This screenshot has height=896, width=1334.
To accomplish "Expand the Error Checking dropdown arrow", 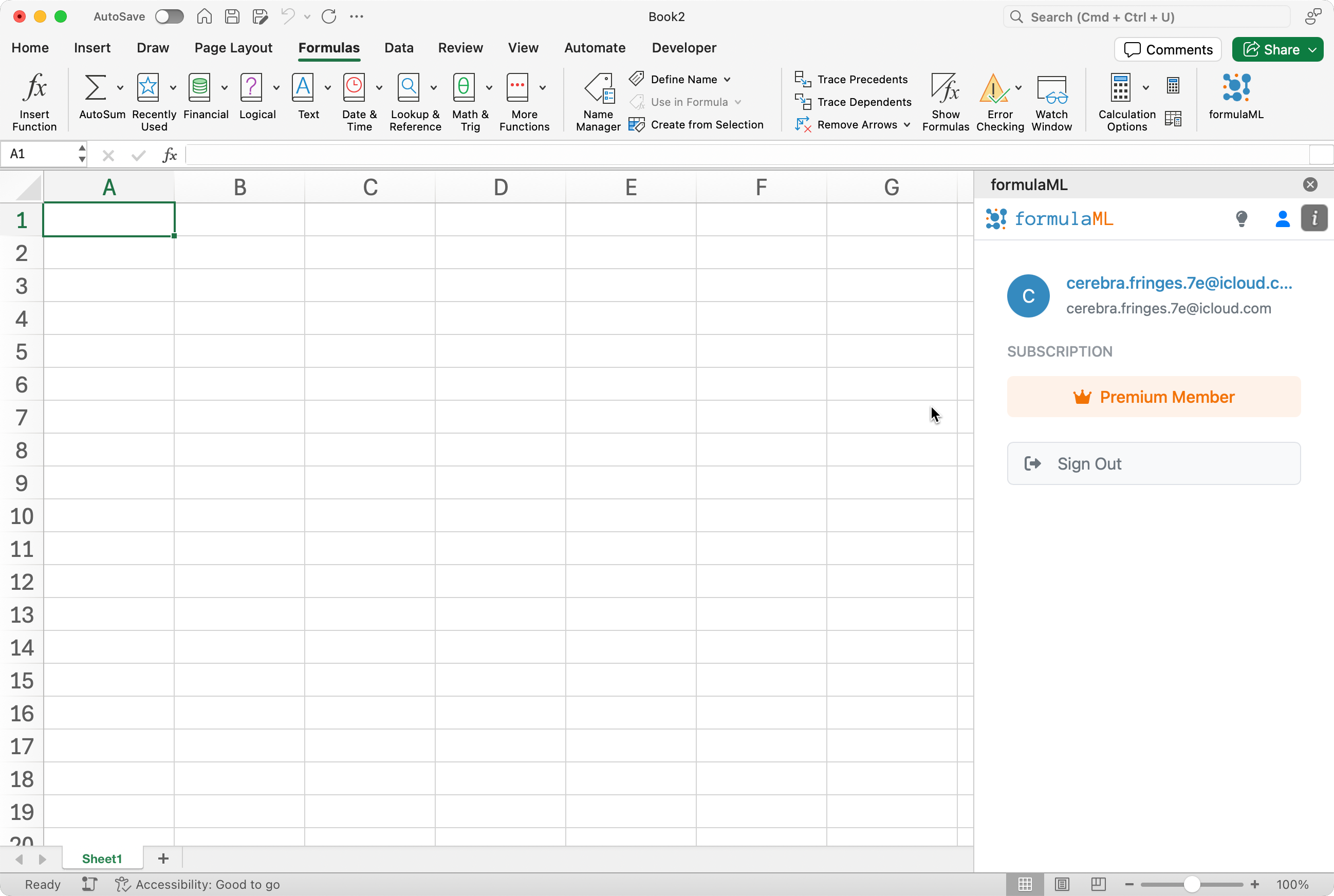I will coord(1018,87).
